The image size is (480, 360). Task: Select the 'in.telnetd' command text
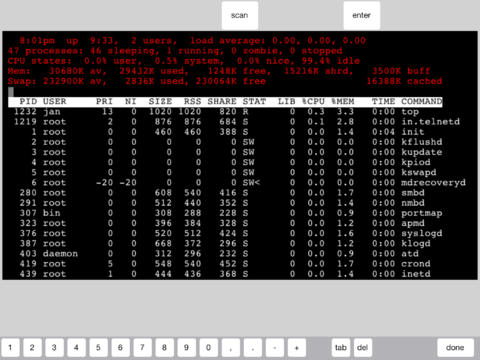point(431,122)
